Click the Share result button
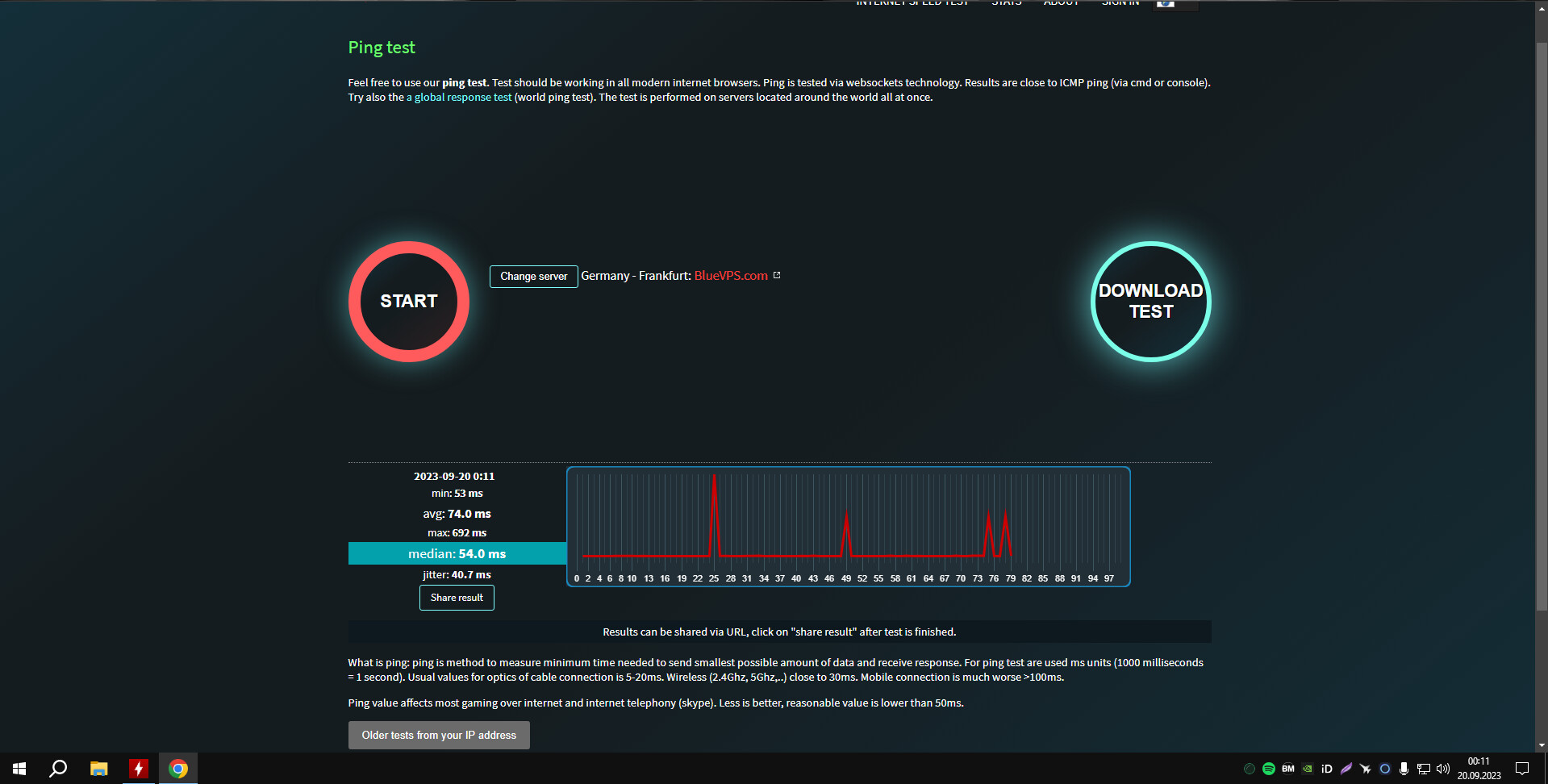The height and width of the screenshot is (784, 1548). (457, 598)
